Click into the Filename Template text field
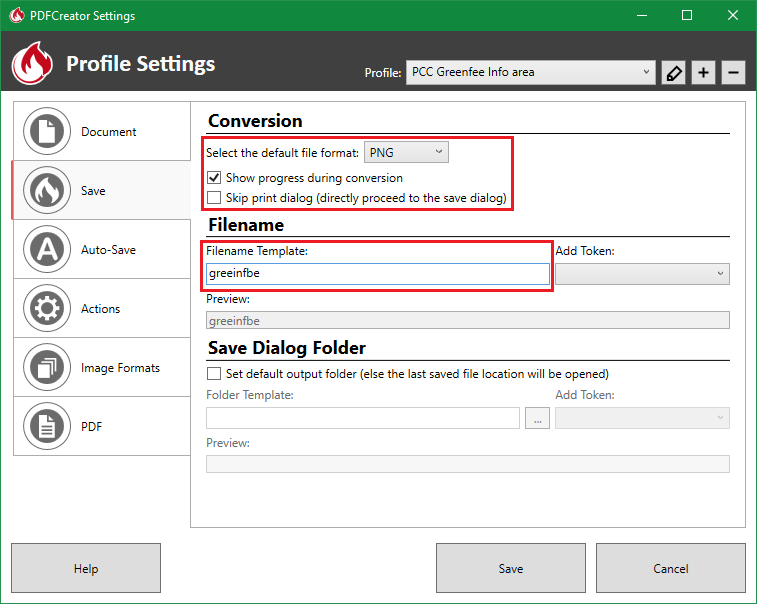This screenshot has height=604, width=757. point(378,274)
